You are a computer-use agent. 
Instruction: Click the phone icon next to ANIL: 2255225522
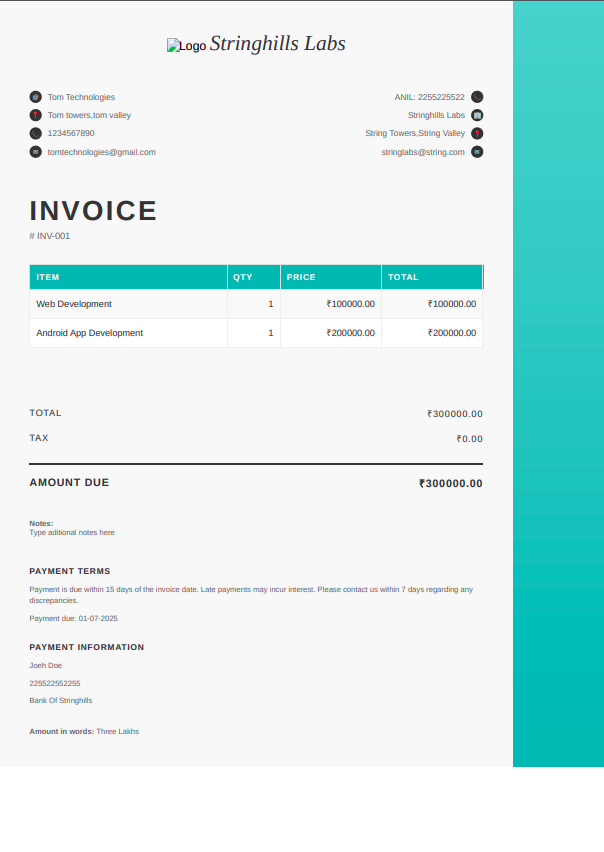pos(477,97)
